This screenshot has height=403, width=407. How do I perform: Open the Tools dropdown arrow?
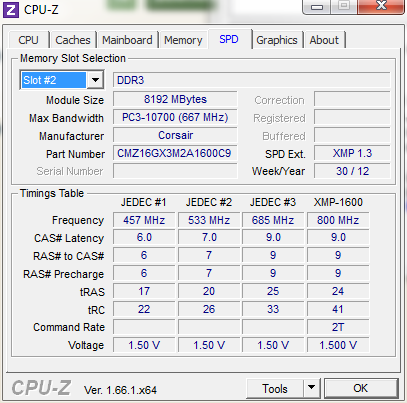(x=312, y=389)
